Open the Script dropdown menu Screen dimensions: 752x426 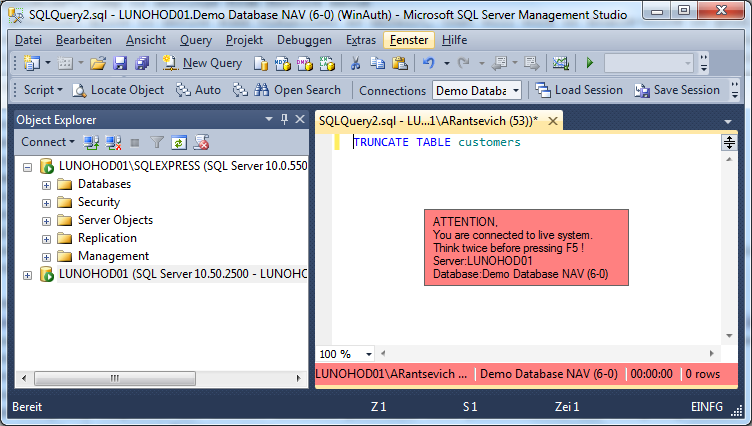43,90
